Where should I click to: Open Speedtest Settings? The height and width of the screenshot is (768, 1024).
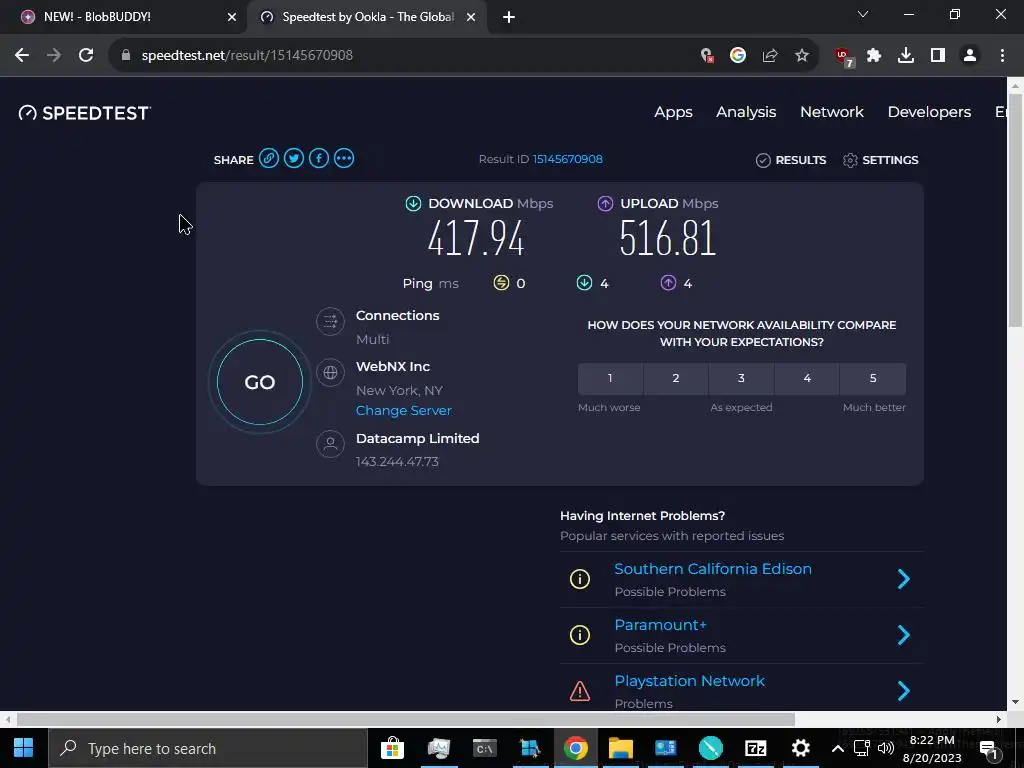880,160
